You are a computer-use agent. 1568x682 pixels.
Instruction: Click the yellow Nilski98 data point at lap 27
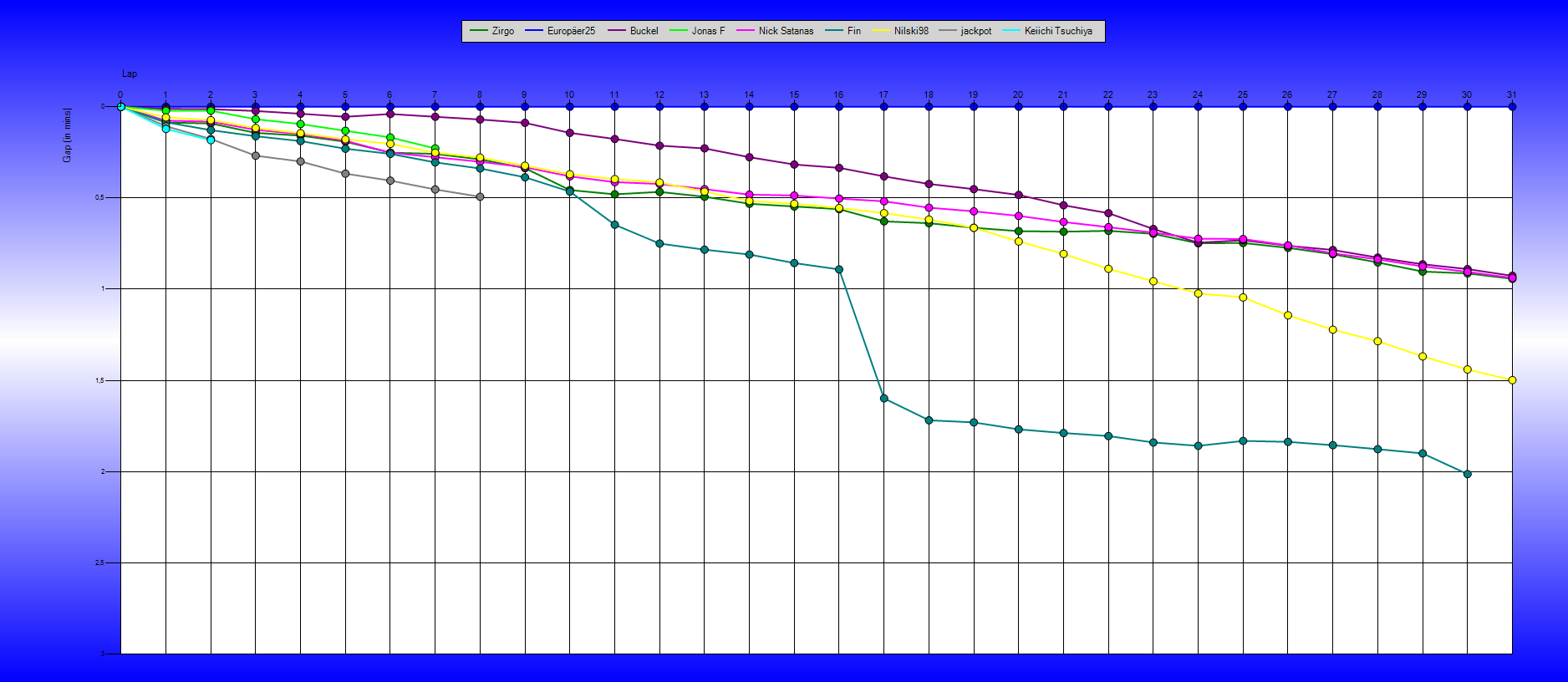[x=1333, y=329]
